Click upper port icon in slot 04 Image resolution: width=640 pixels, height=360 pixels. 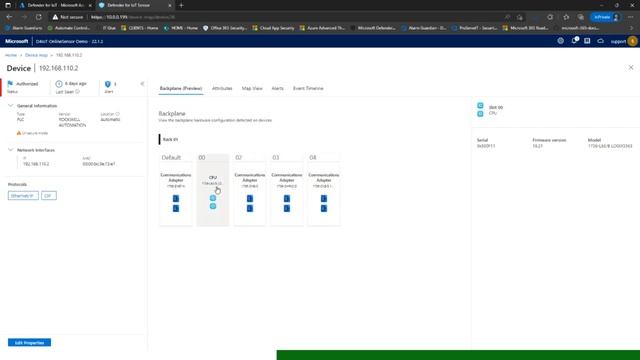pyautogui.click(x=324, y=198)
